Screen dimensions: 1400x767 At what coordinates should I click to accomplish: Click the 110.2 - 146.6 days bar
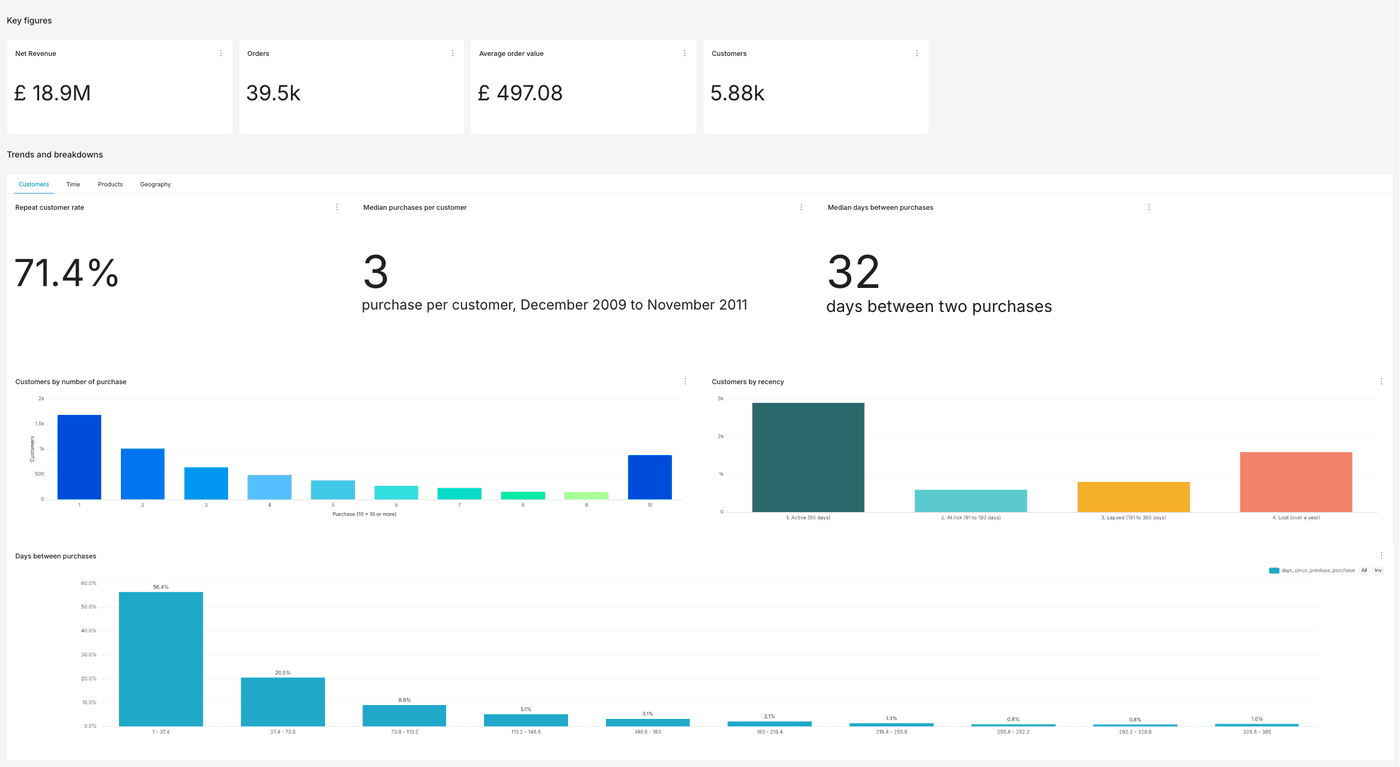click(526, 720)
